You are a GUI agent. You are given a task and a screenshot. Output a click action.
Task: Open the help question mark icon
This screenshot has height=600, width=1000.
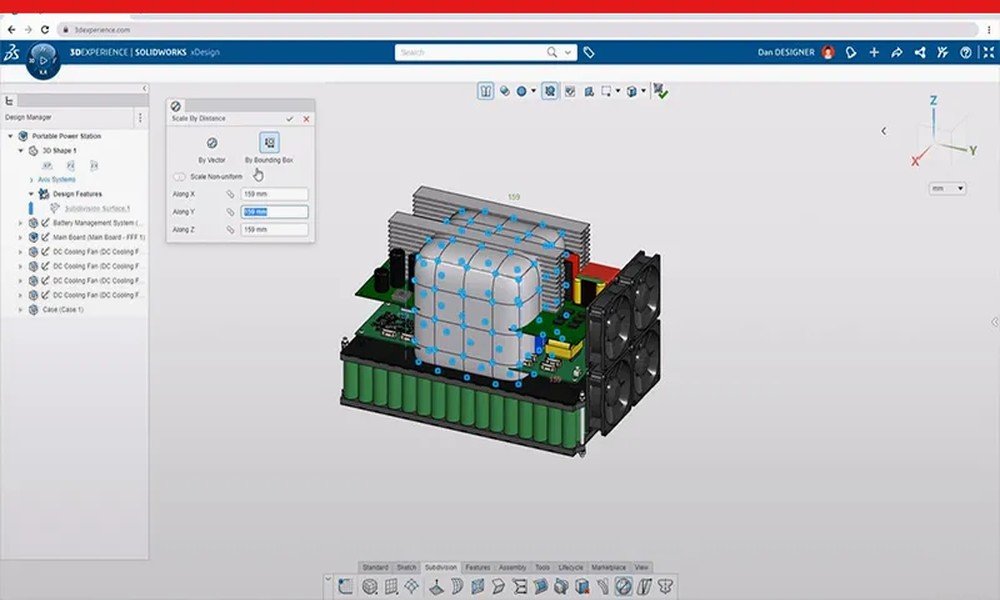[965, 52]
